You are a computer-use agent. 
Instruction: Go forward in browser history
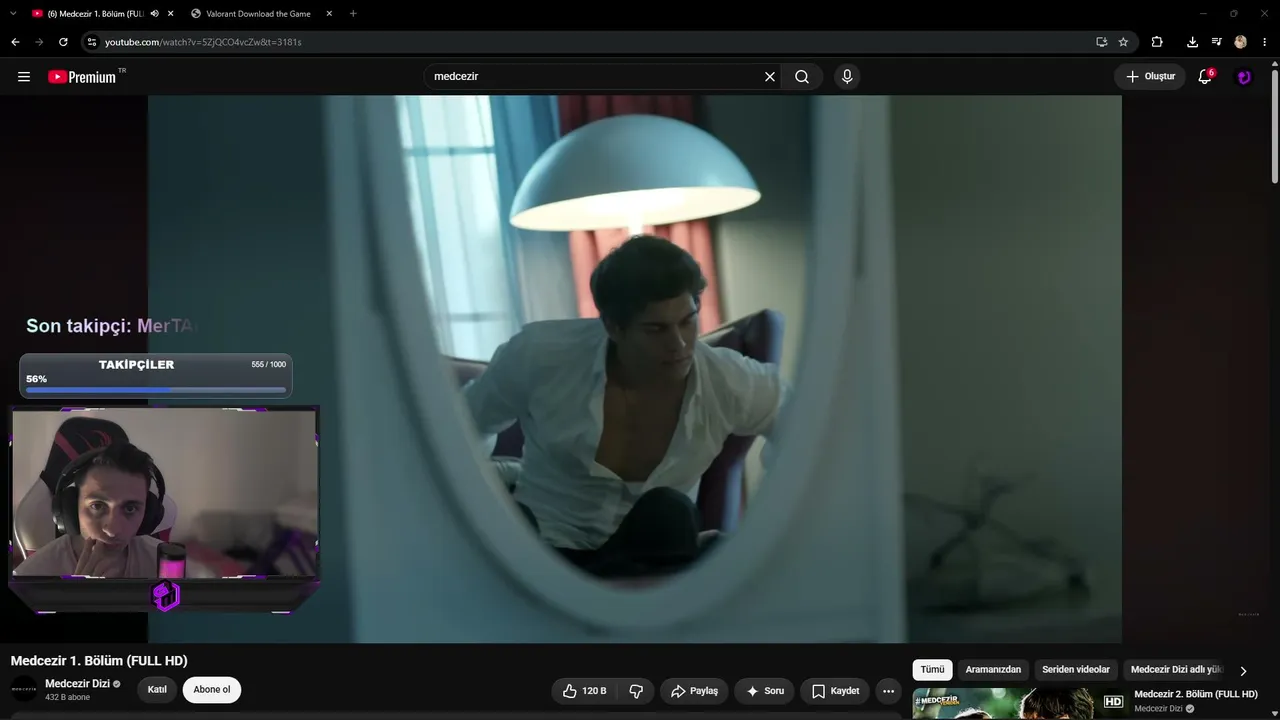pos(39,42)
